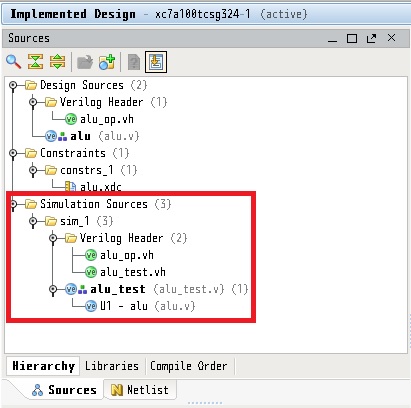Viewport: 411px width, 408px height.
Task: Collapse the Design Sources tree node
Action: pos(13,85)
